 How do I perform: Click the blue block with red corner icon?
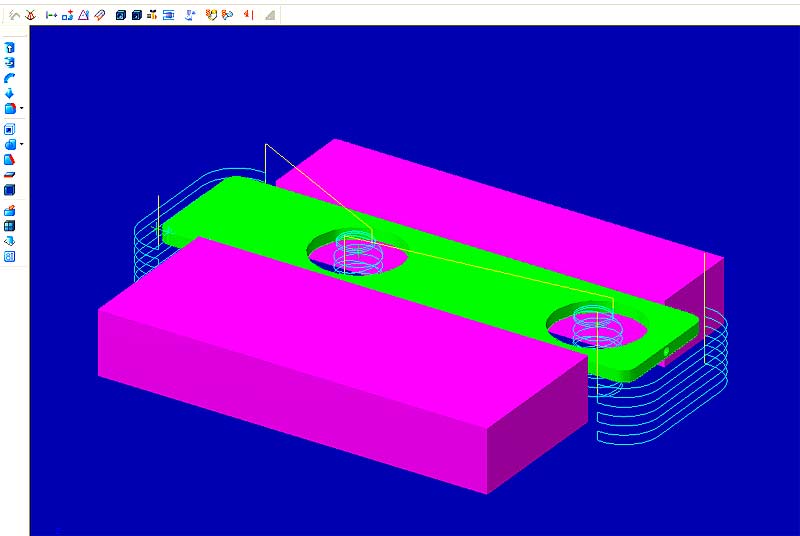coord(10,109)
